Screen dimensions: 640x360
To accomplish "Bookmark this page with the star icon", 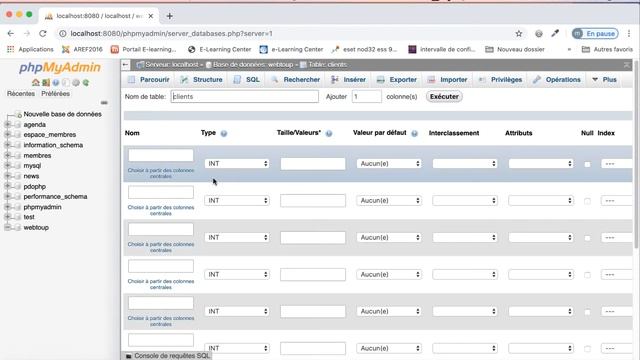I will click(519, 33).
